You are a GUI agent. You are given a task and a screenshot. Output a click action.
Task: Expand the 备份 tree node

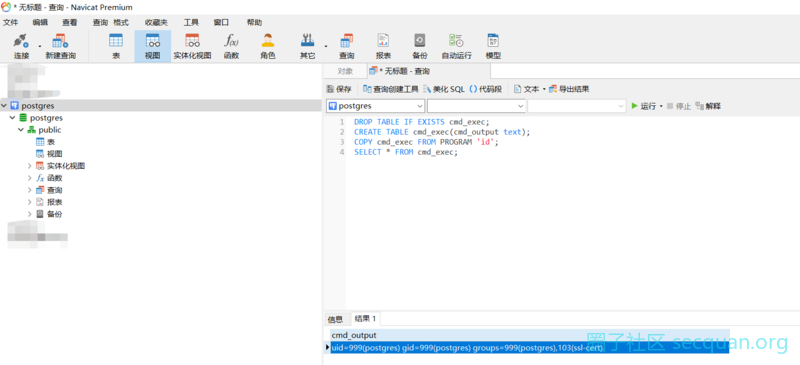point(30,214)
